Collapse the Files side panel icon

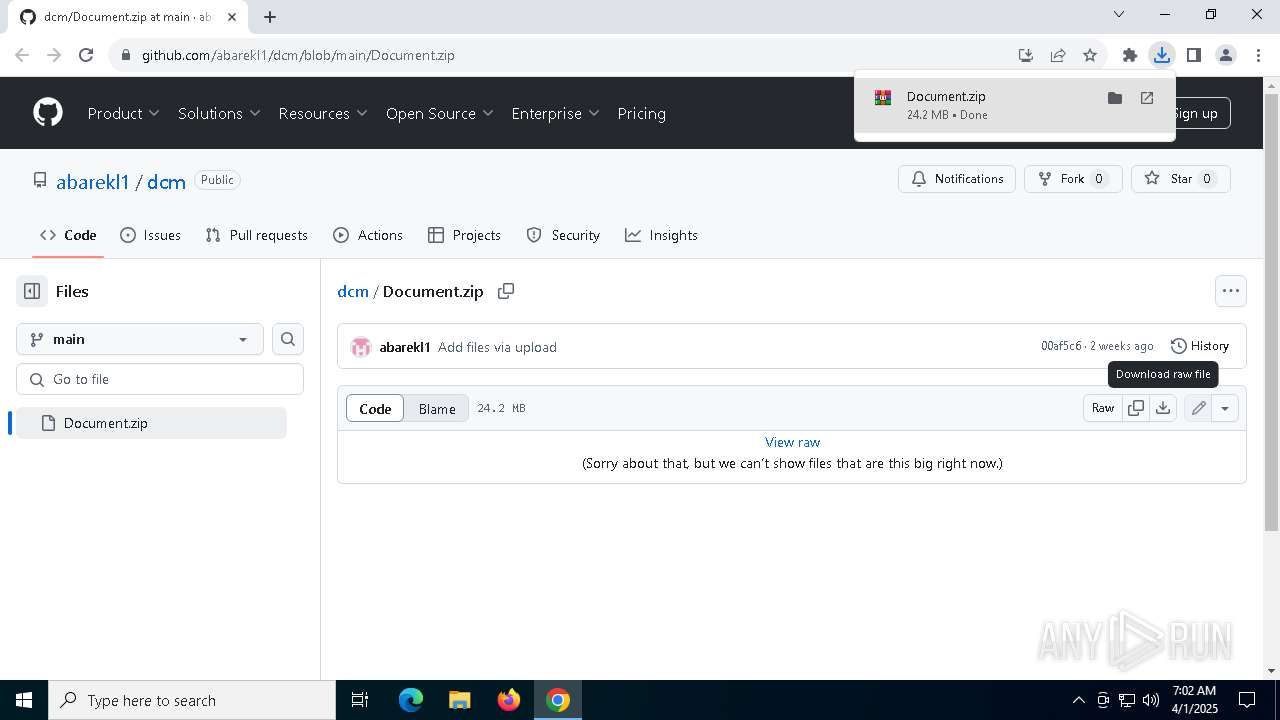[32, 291]
